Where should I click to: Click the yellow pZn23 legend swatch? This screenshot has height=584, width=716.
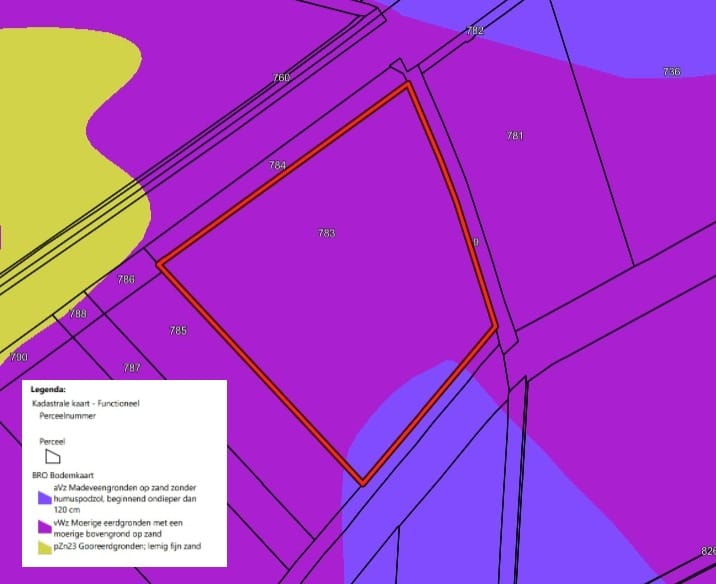click(45, 547)
